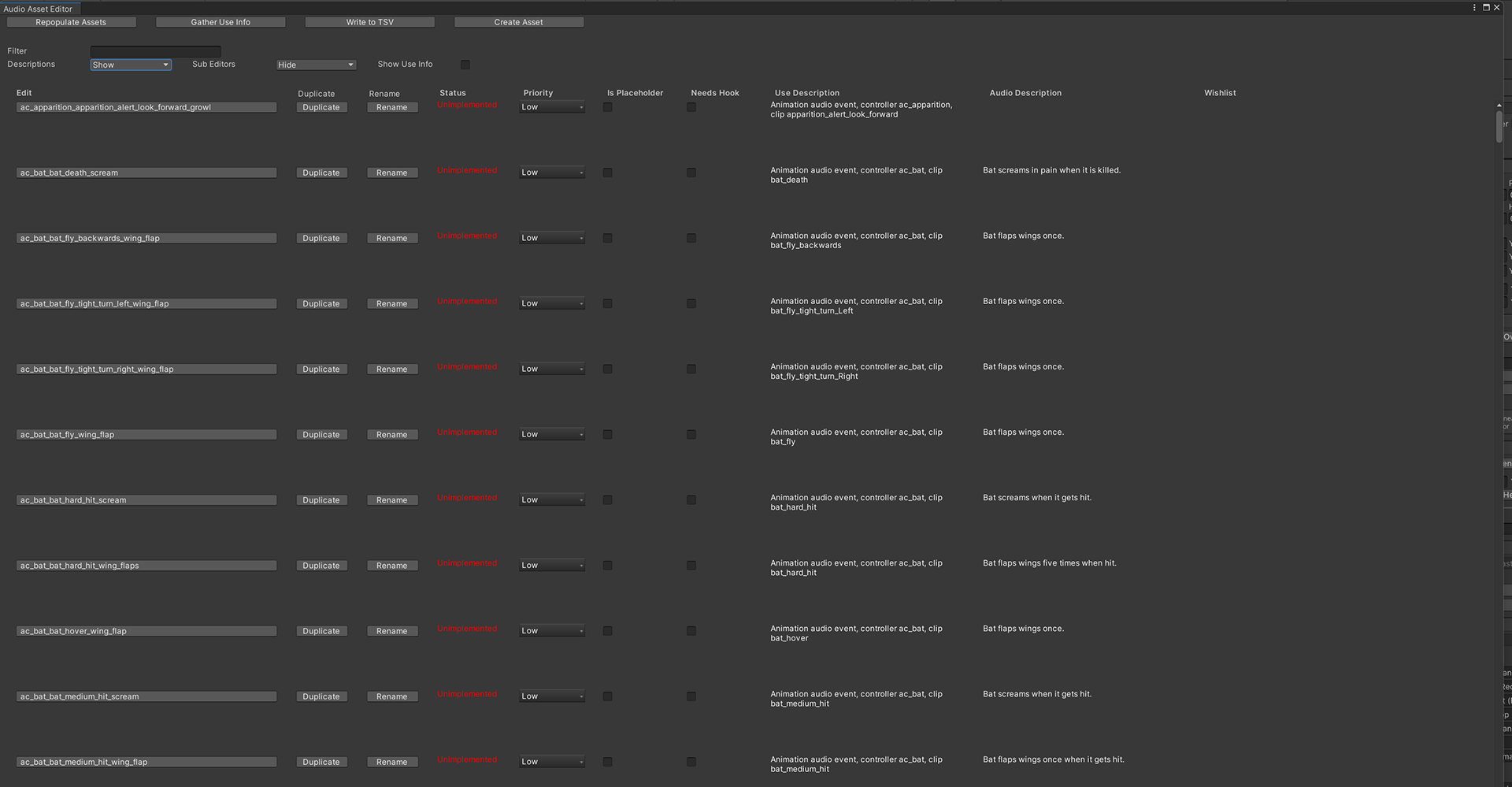Open the ac_bat_bat_medium_hit_scream asset
The width and height of the screenshot is (1512, 787).
point(146,696)
